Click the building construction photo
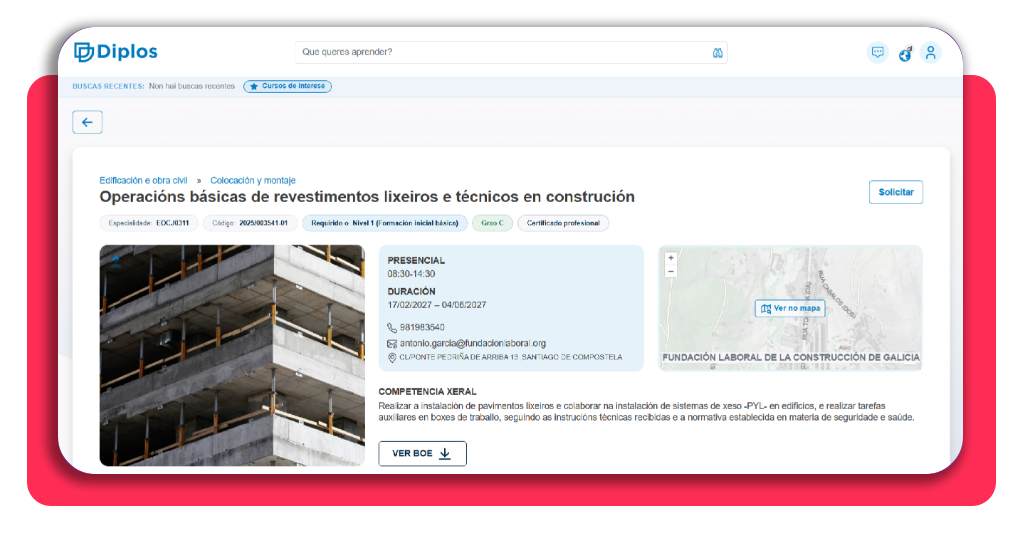 pos(232,355)
